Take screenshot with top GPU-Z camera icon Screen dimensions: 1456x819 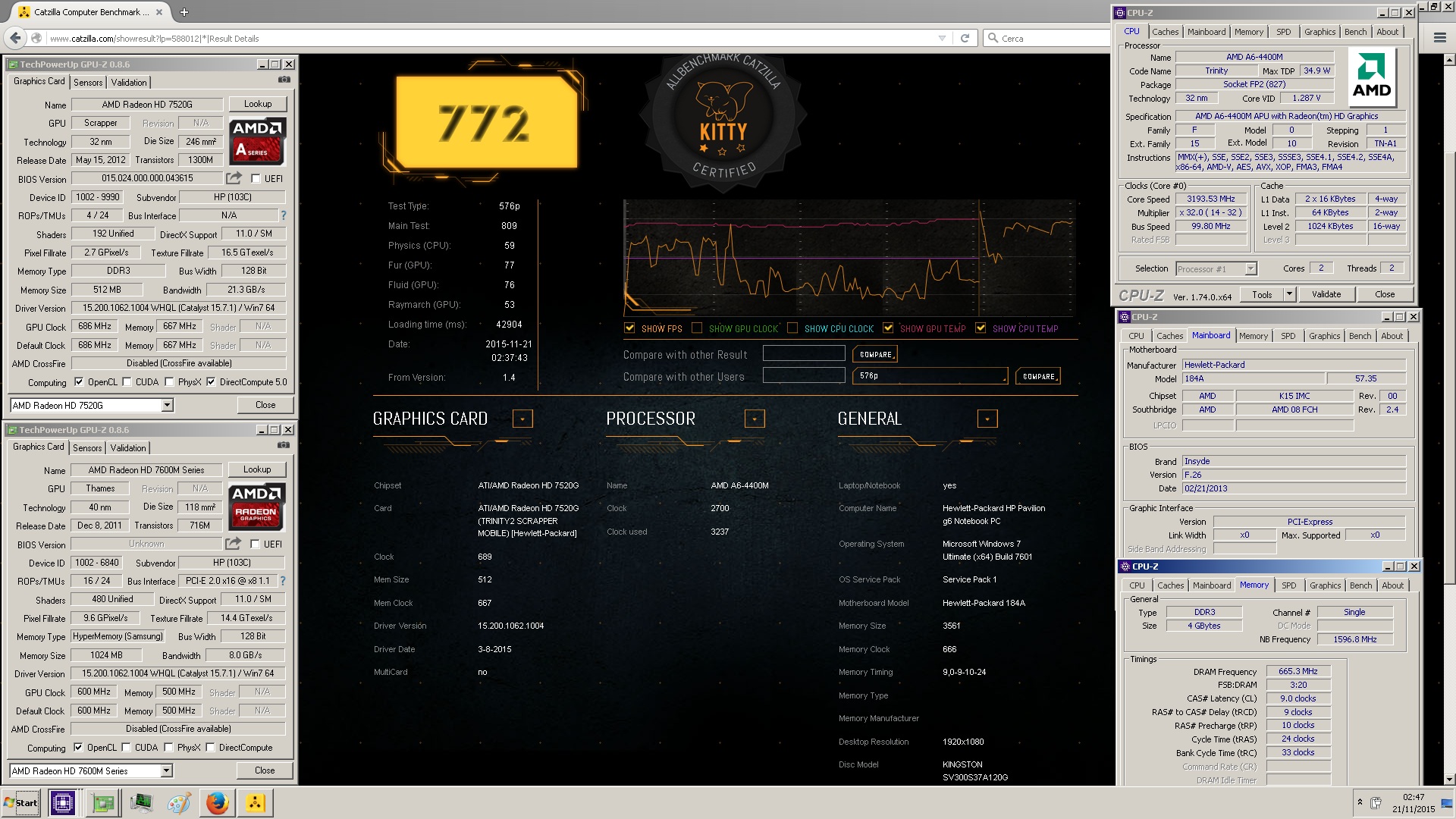point(284,80)
